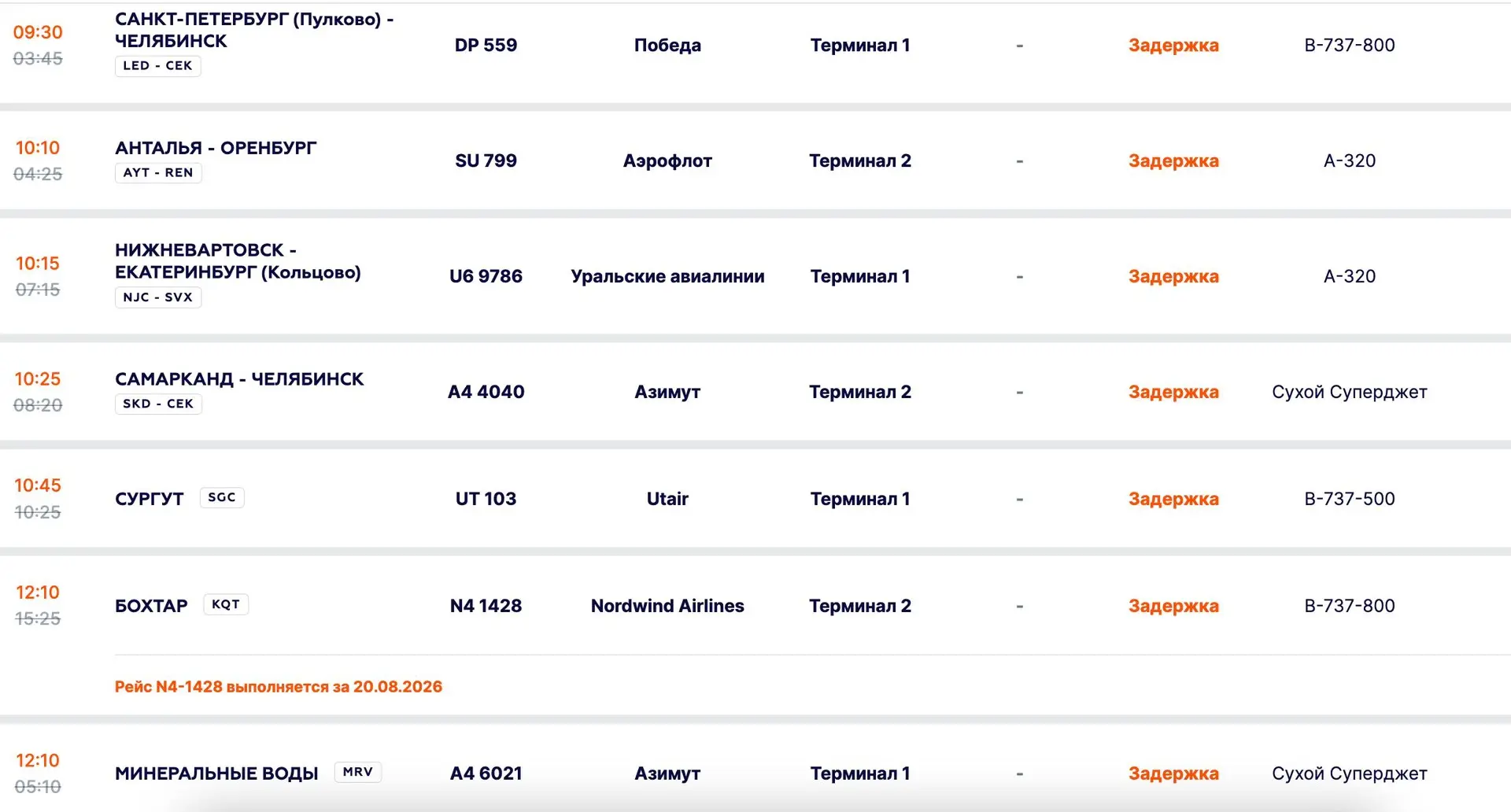
Task: Select the Самарканд - Челябинск route title
Action: [x=239, y=379]
